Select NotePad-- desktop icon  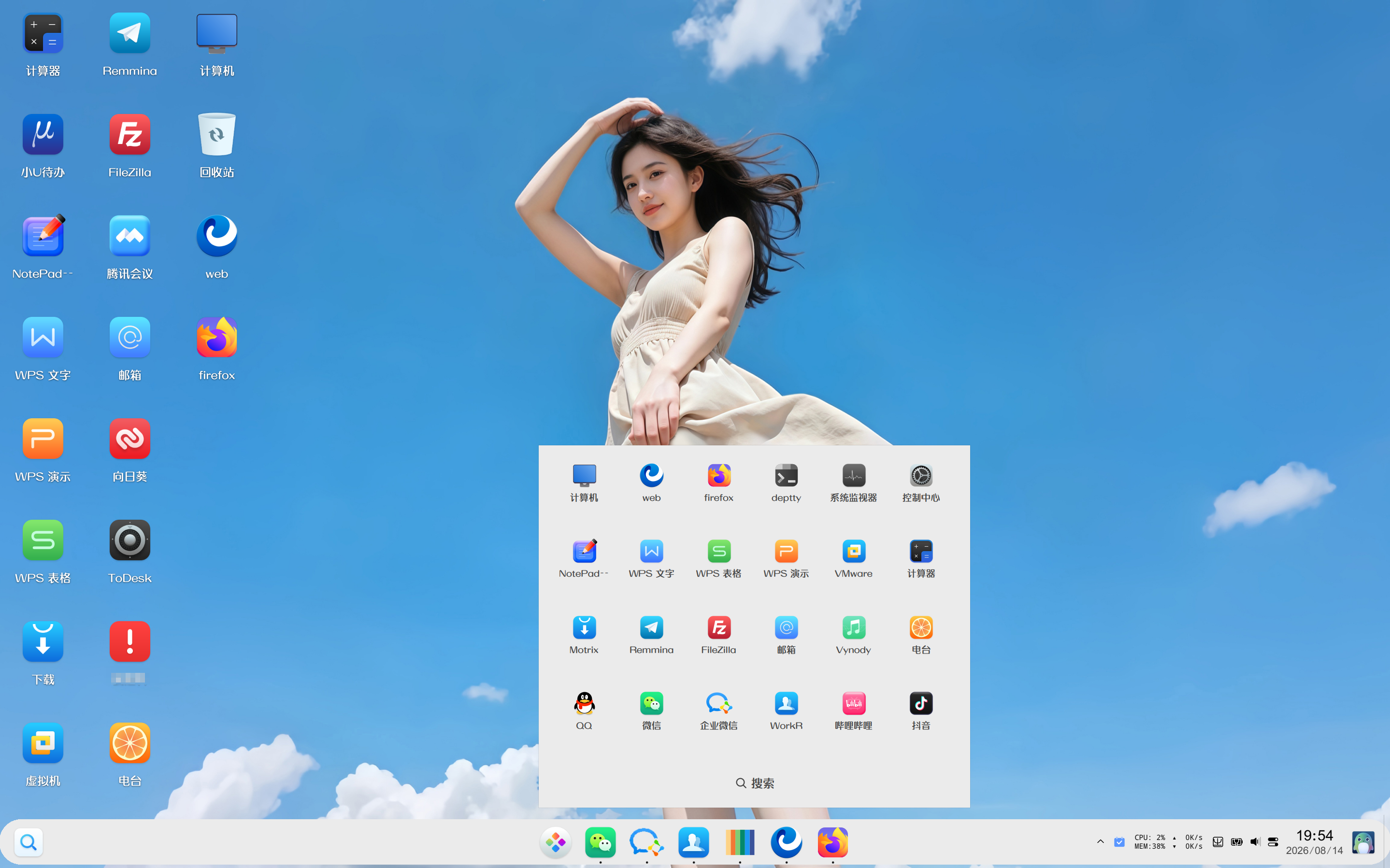click(43, 248)
